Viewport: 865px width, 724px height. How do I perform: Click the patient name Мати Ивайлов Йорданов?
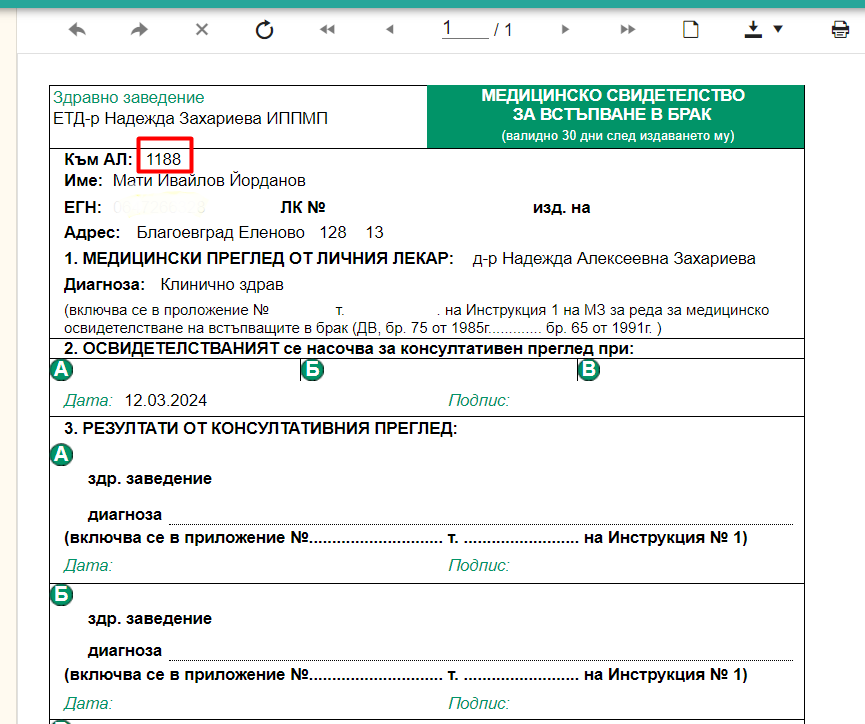209,180
